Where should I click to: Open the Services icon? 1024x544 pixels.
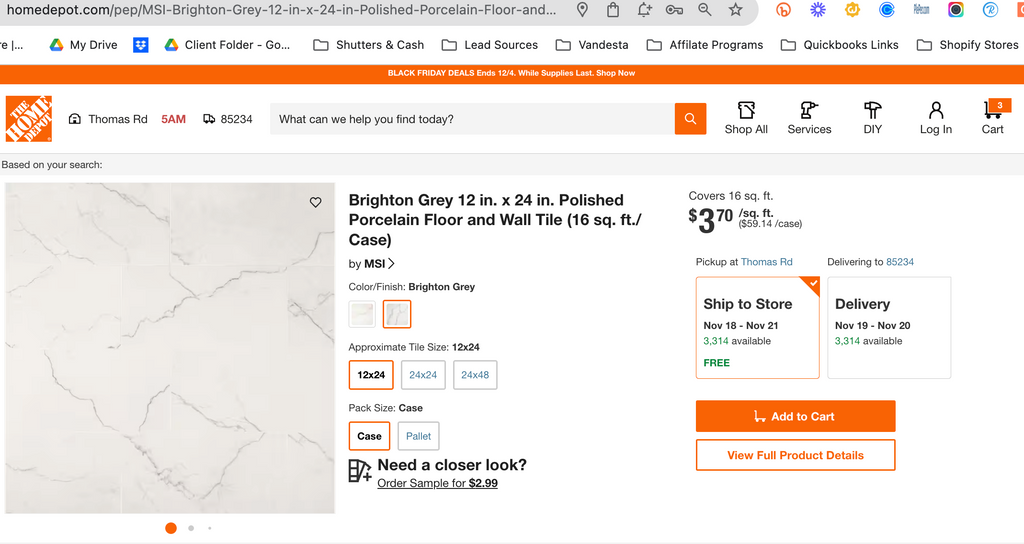click(808, 110)
